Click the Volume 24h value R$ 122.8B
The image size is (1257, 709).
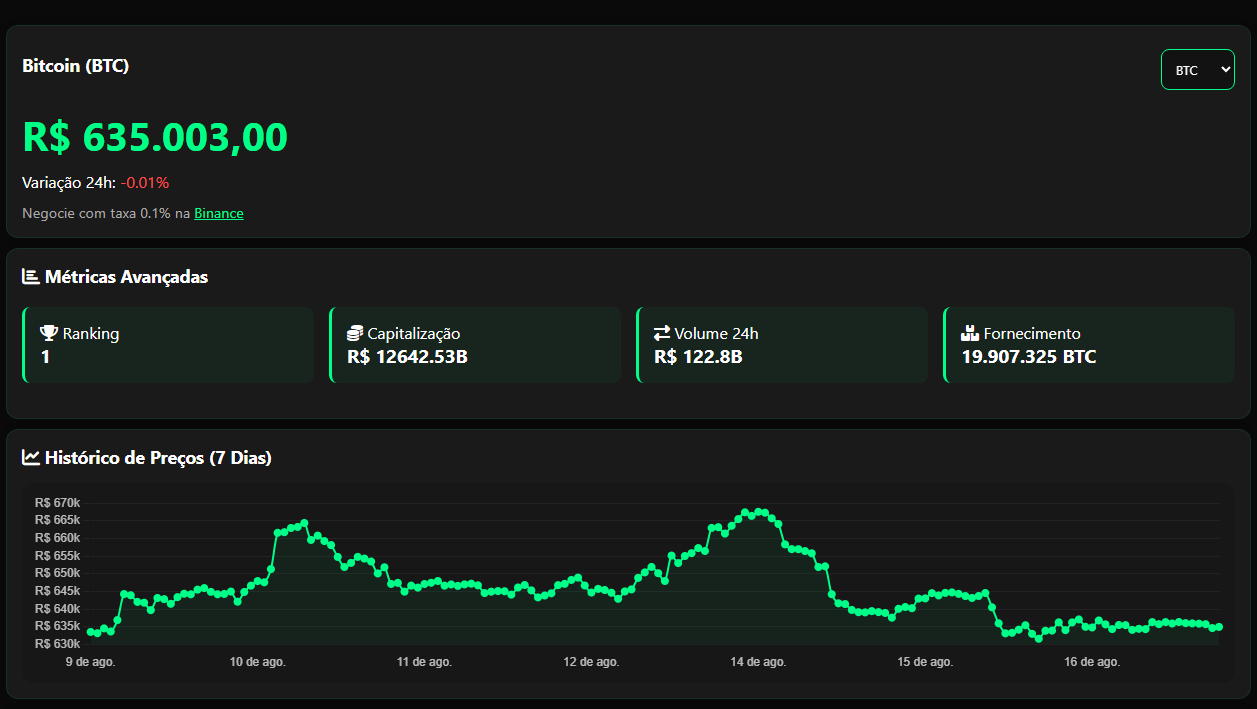tap(698, 357)
